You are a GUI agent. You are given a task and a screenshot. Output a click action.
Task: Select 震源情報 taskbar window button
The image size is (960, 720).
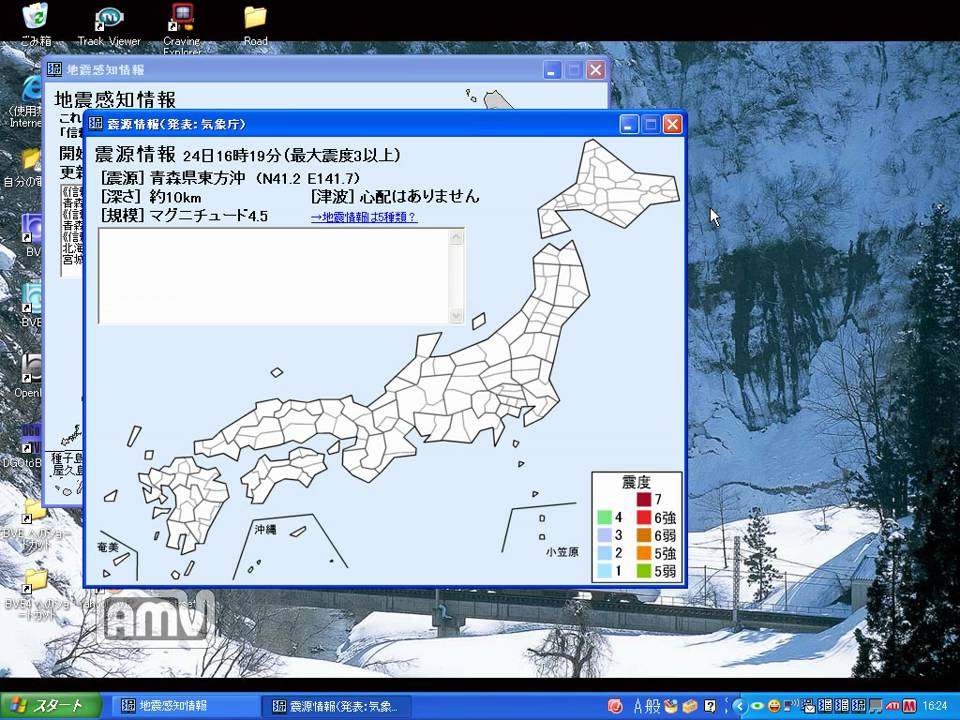(334, 705)
